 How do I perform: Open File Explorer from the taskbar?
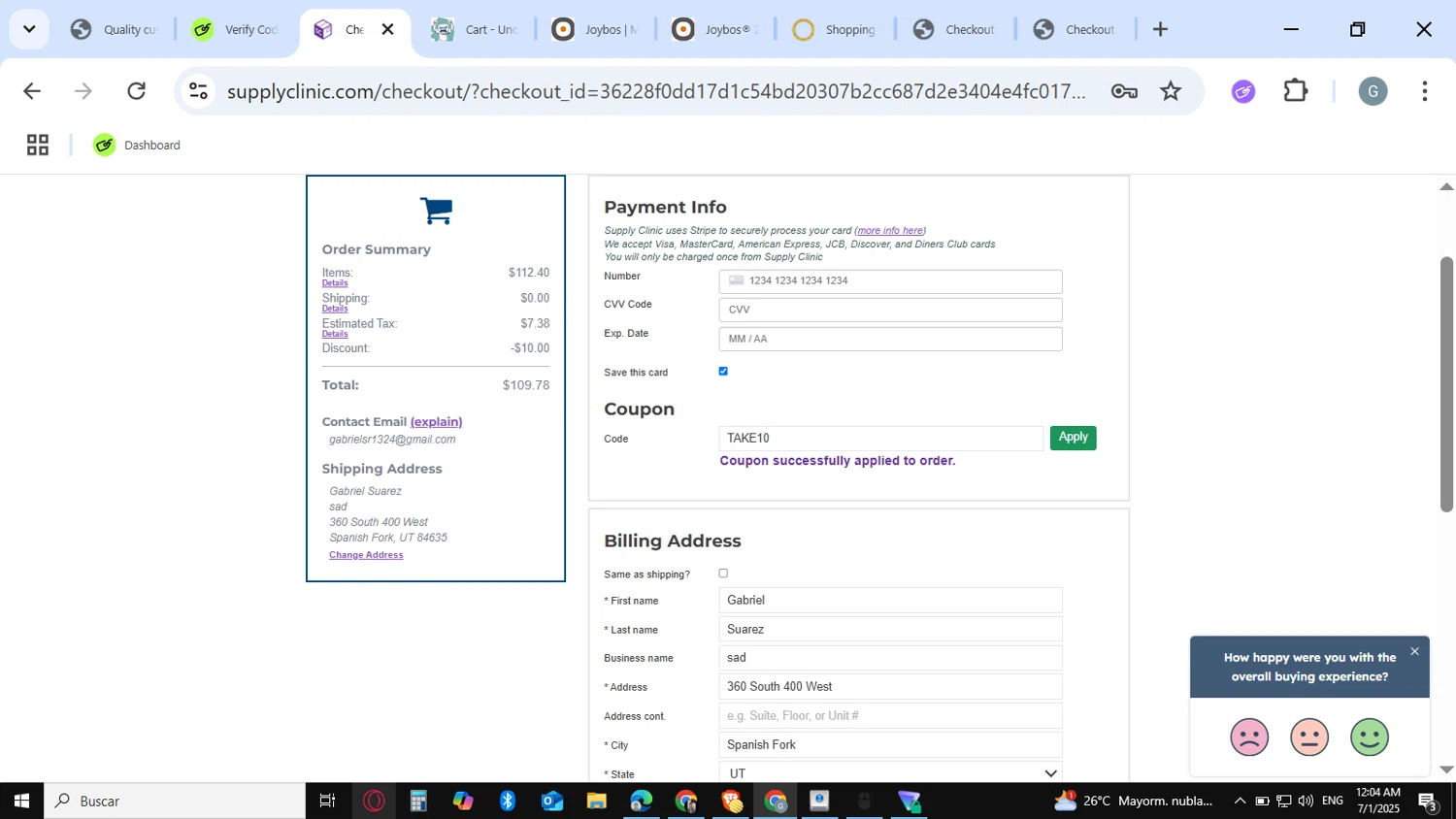(597, 801)
